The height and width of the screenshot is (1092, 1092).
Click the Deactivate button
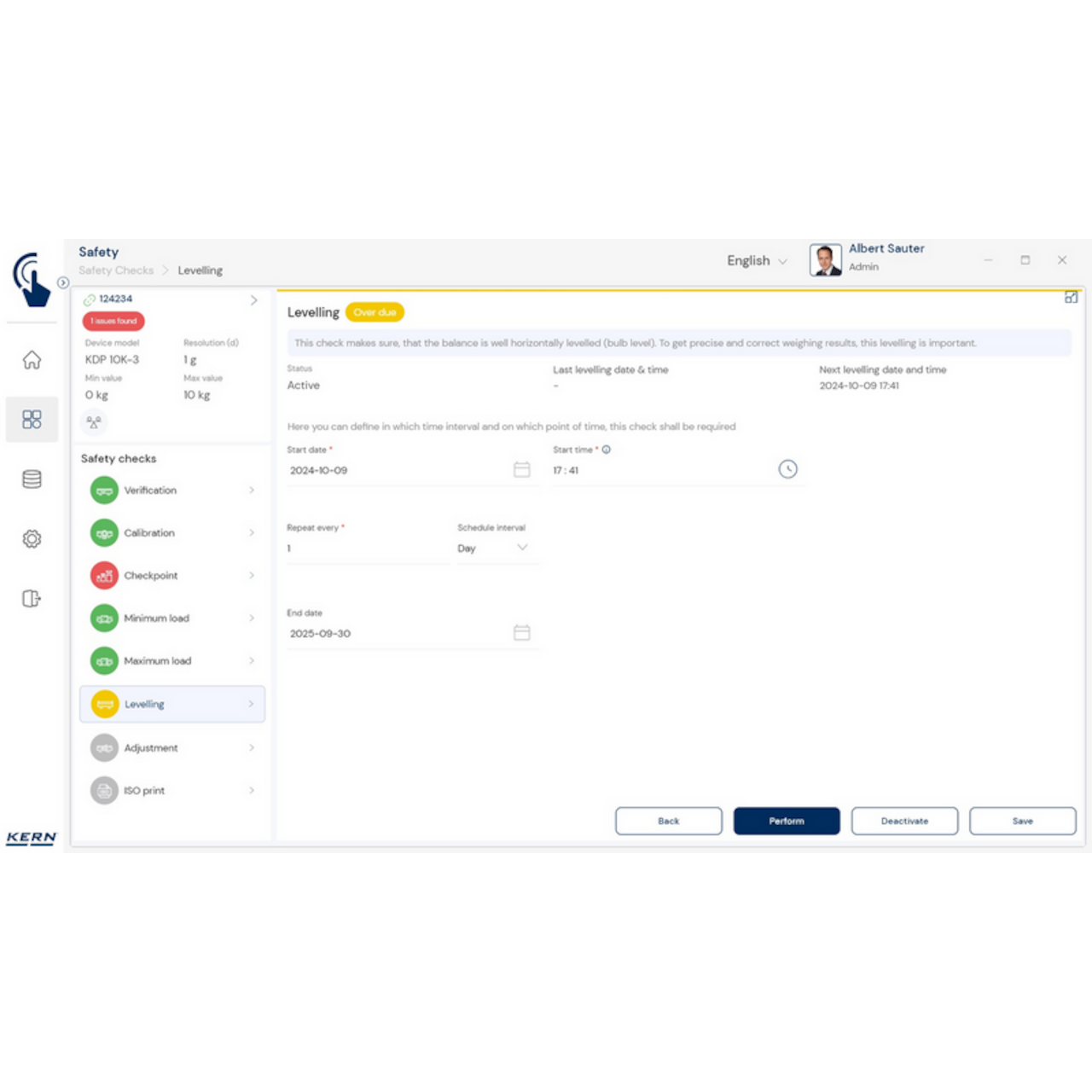tap(904, 821)
